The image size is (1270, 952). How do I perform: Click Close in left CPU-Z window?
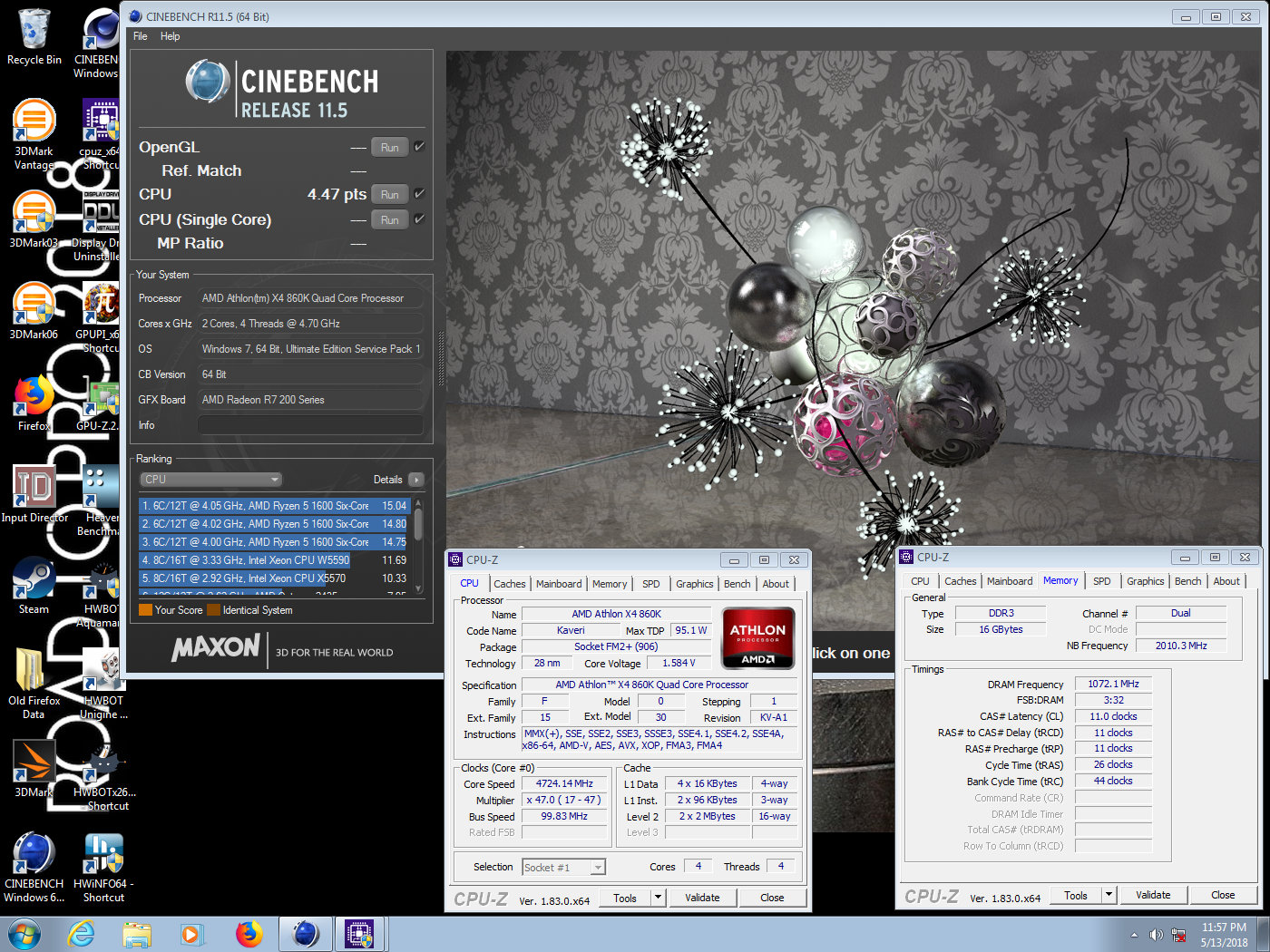tap(772, 898)
